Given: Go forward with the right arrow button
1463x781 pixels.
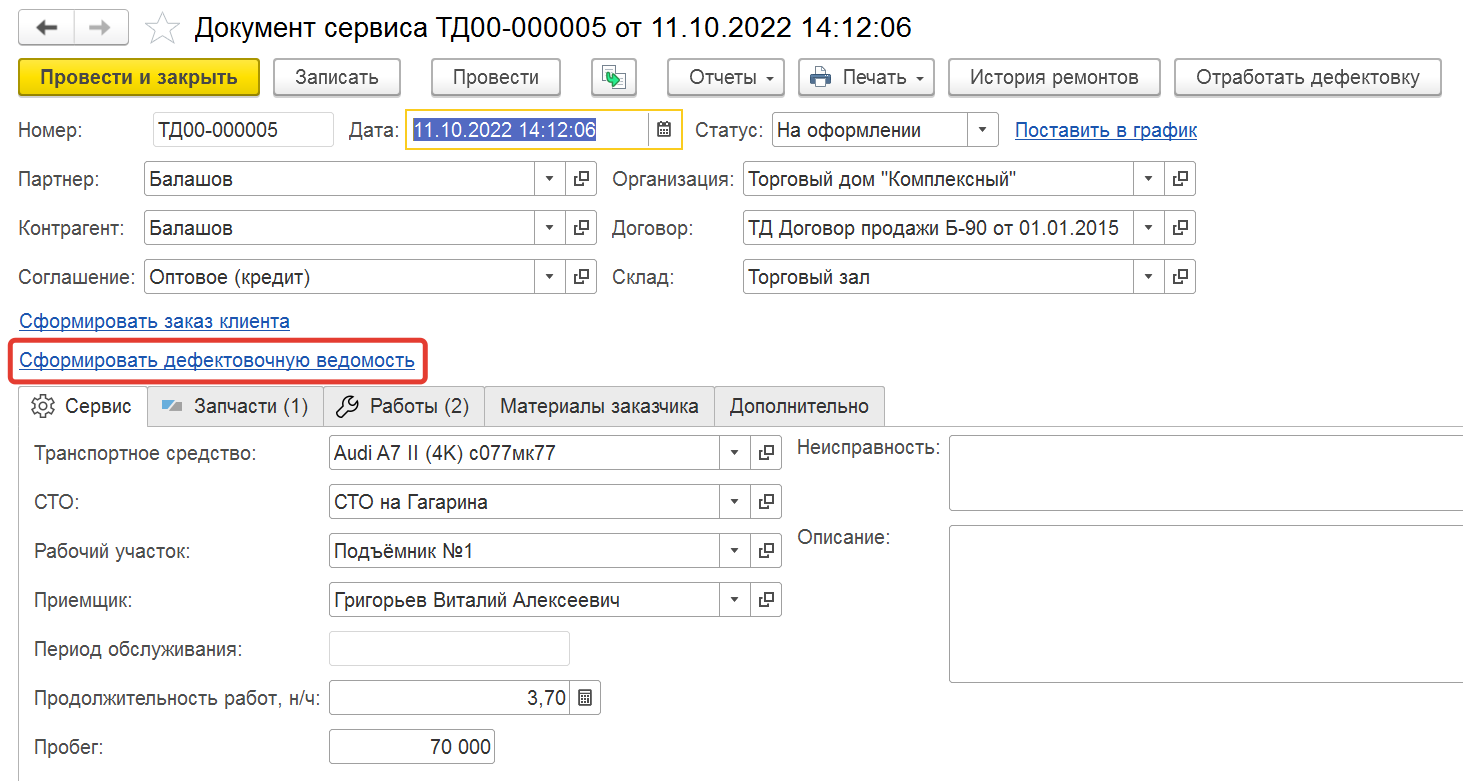Looking at the screenshot, I should click(x=101, y=27).
